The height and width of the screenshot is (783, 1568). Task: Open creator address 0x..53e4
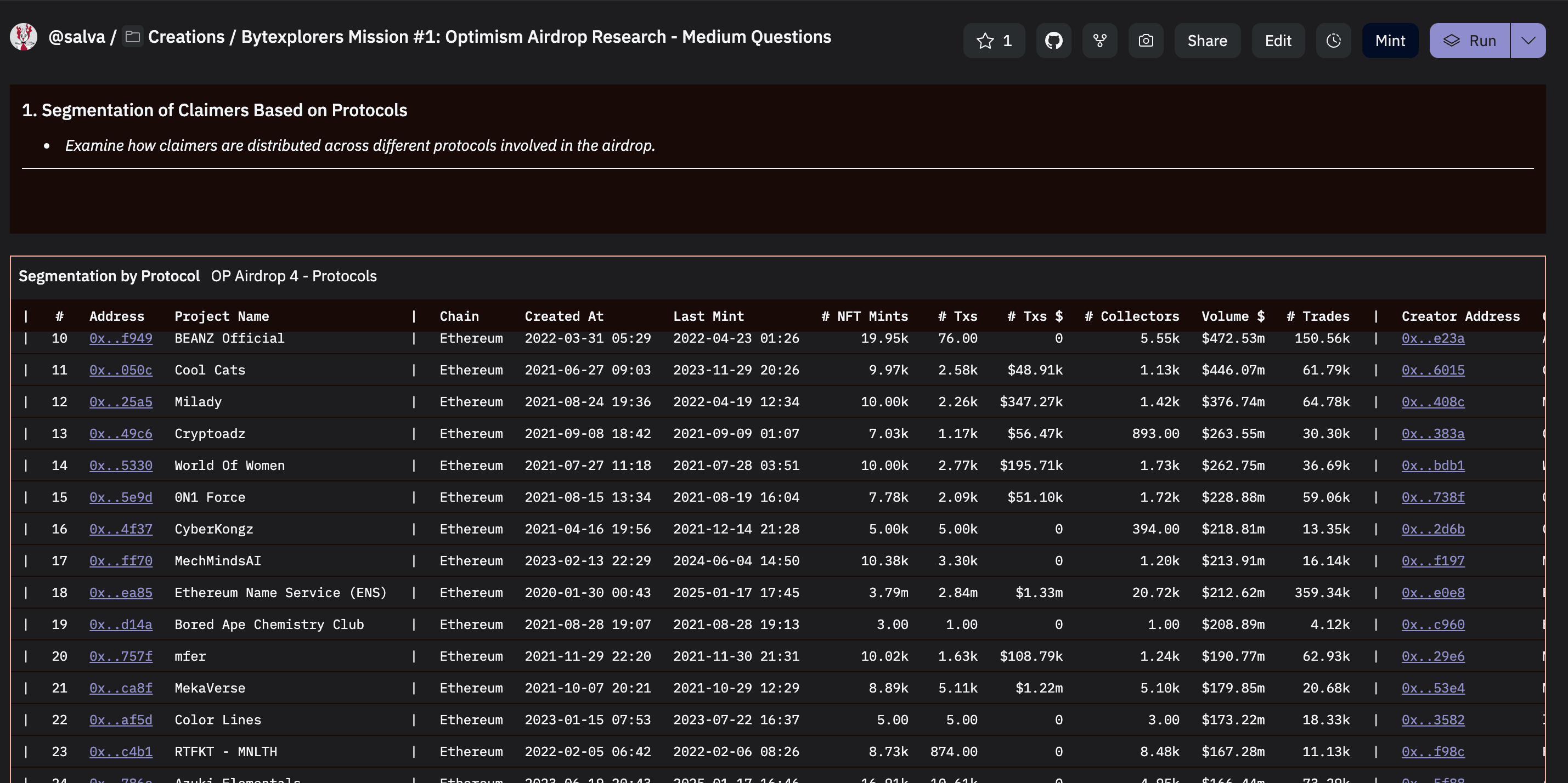point(1433,688)
